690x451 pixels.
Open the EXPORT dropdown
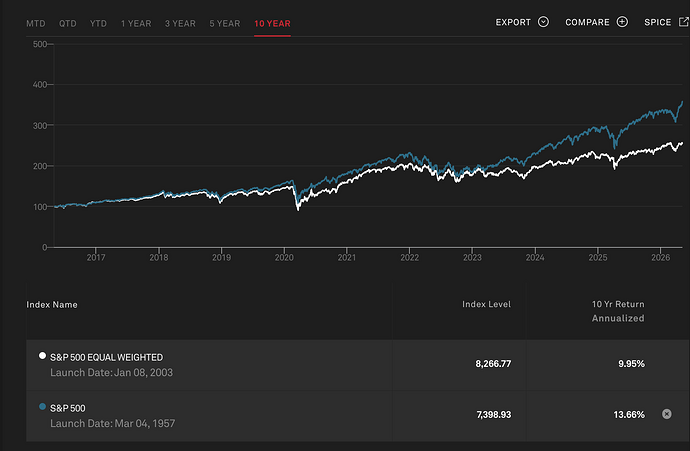(522, 22)
